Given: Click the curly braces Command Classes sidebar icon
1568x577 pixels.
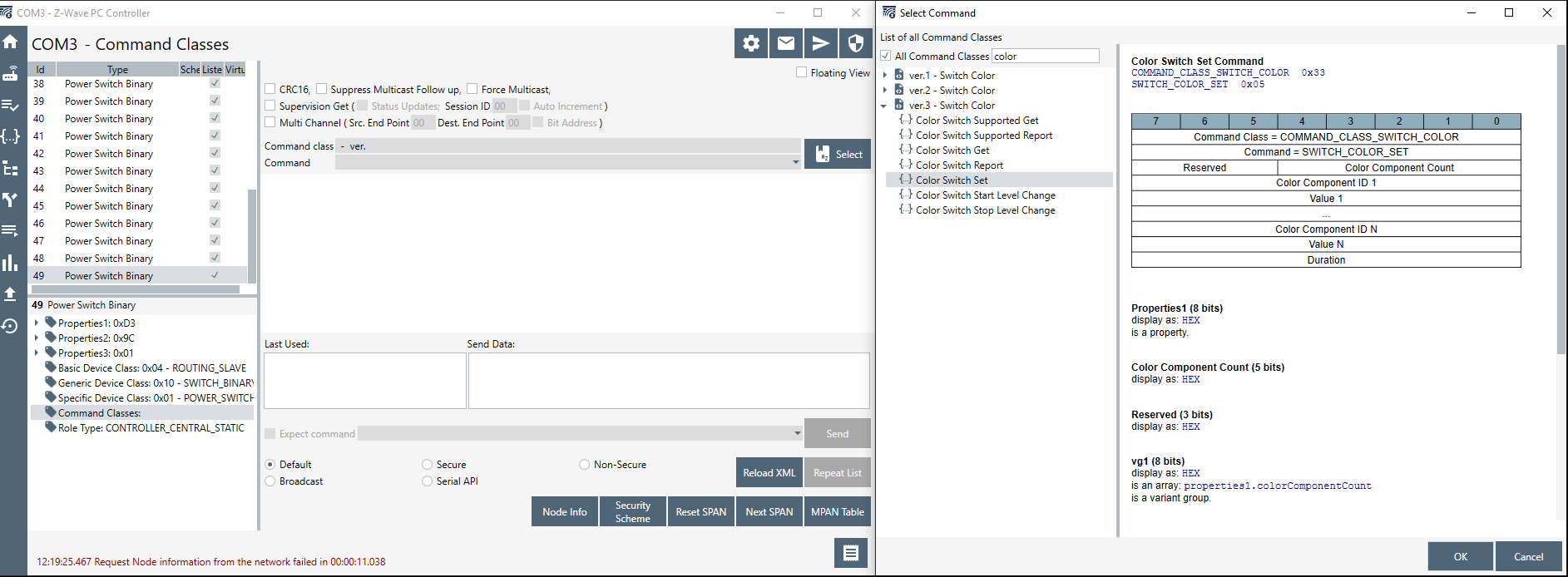Looking at the screenshot, I should [10, 136].
